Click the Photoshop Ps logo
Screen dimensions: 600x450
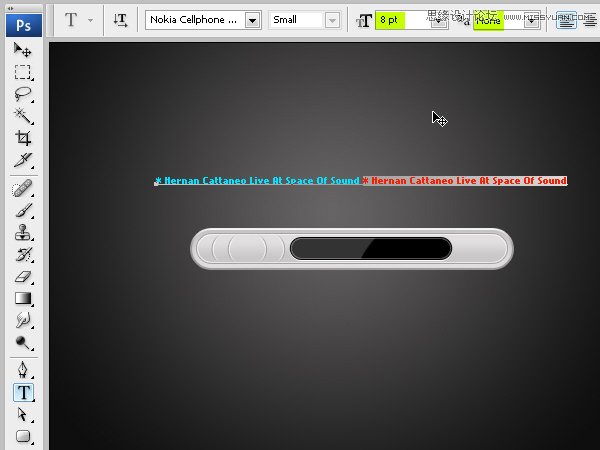click(x=24, y=25)
